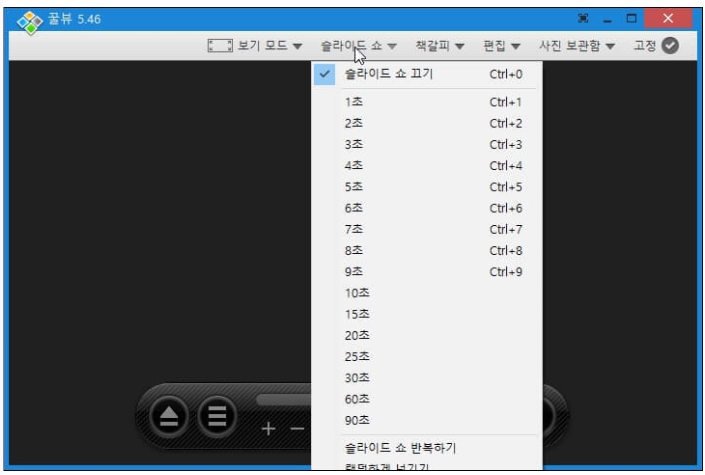The width and height of the screenshot is (705, 475).
Task: Open the 책갈피 dropdown
Action: (440, 45)
